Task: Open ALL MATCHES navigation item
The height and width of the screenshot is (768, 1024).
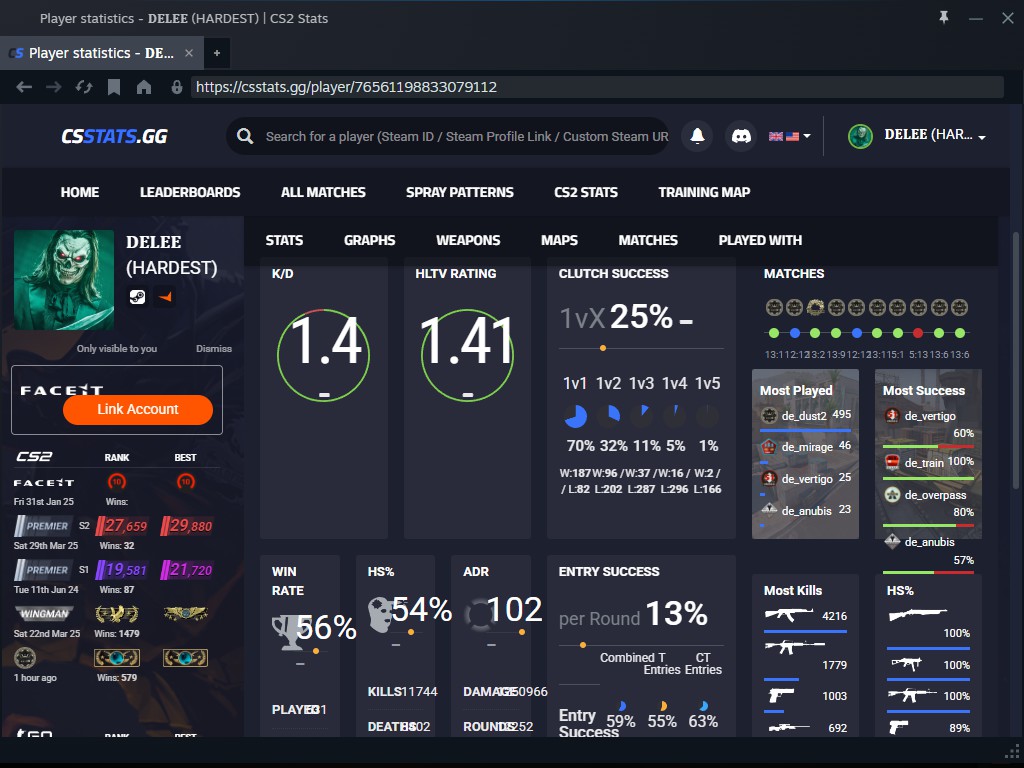Action: click(323, 192)
